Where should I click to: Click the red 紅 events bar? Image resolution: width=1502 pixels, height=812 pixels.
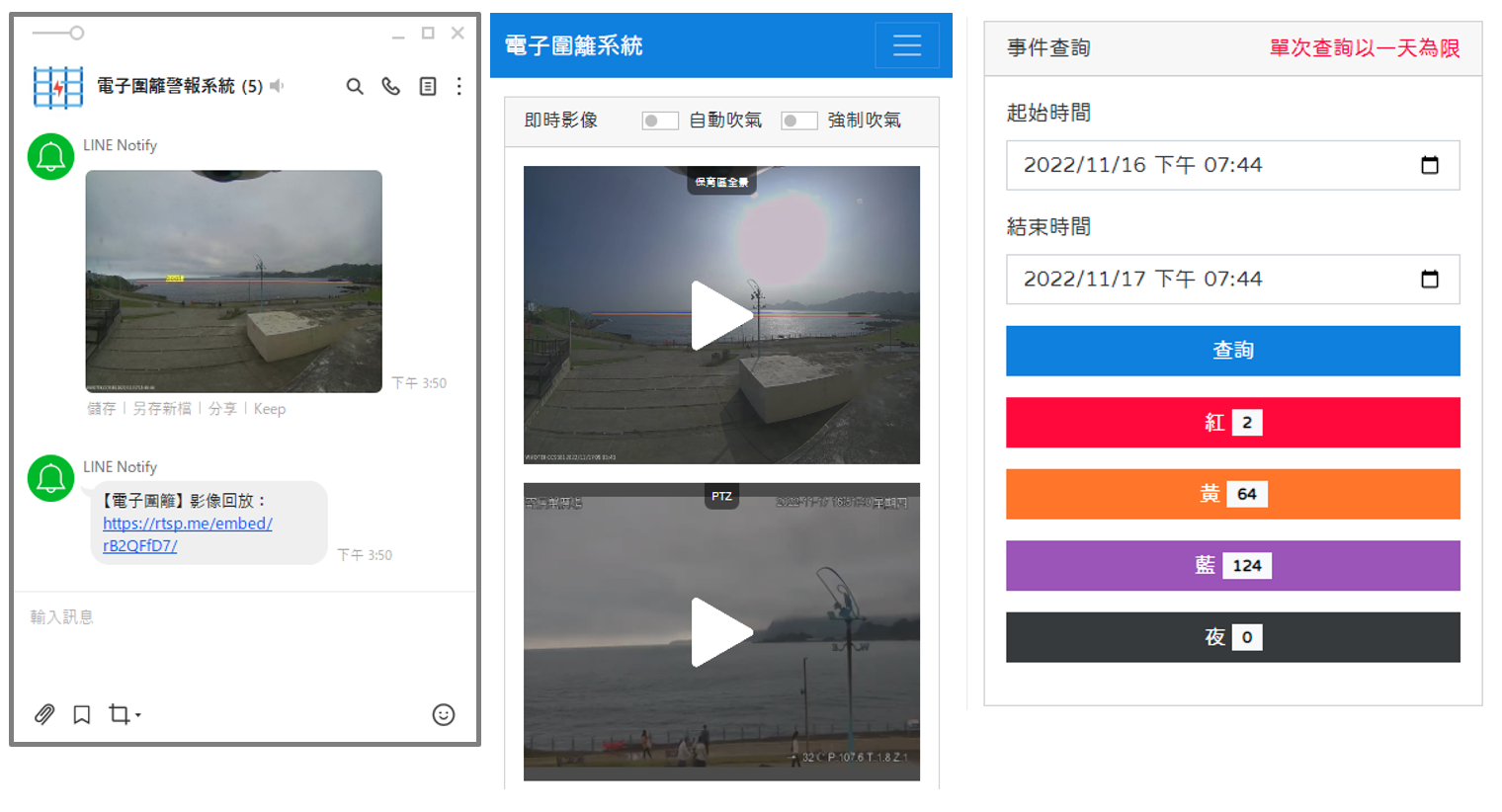coord(1232,423)
